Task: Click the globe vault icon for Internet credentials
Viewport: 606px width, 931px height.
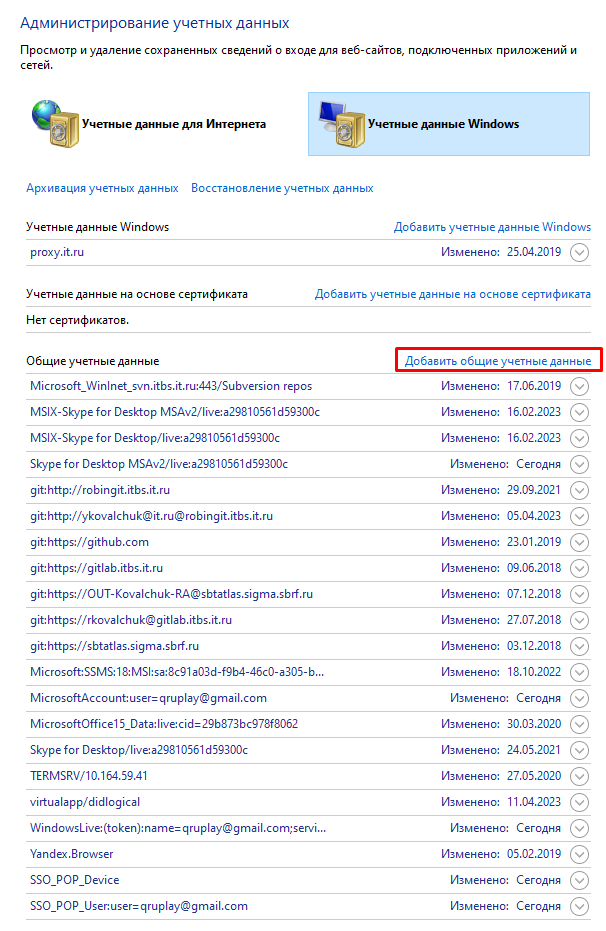Action: pyautogui.click(x=55, y=124)
